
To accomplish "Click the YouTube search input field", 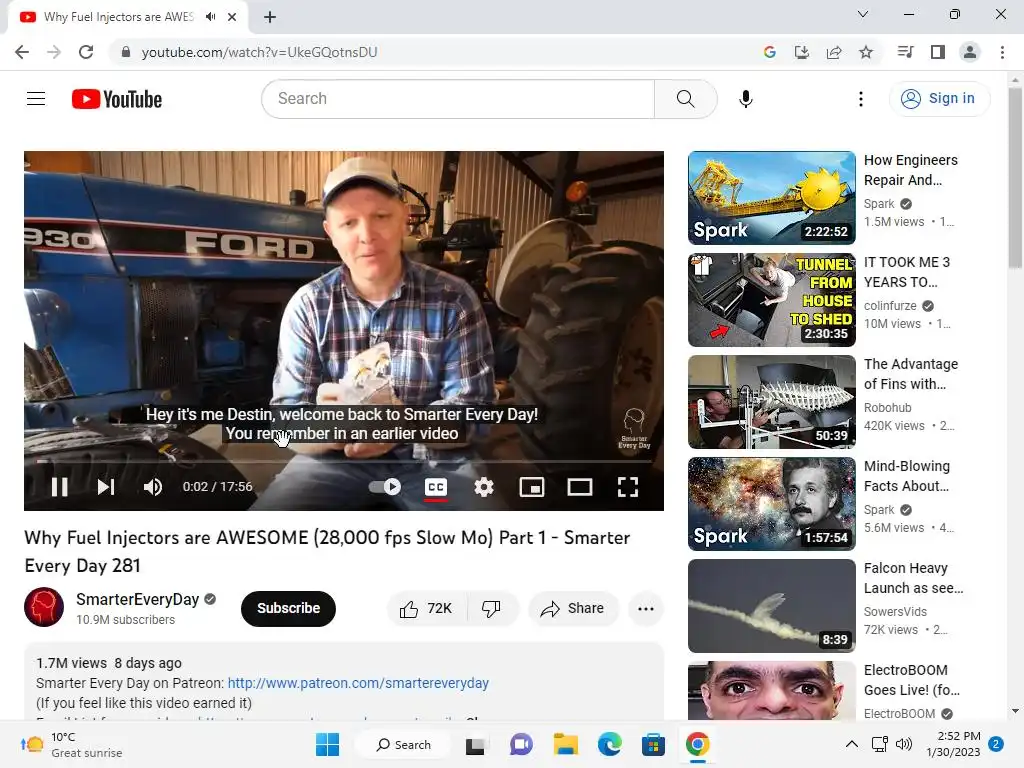I will [x=458, y=99].
